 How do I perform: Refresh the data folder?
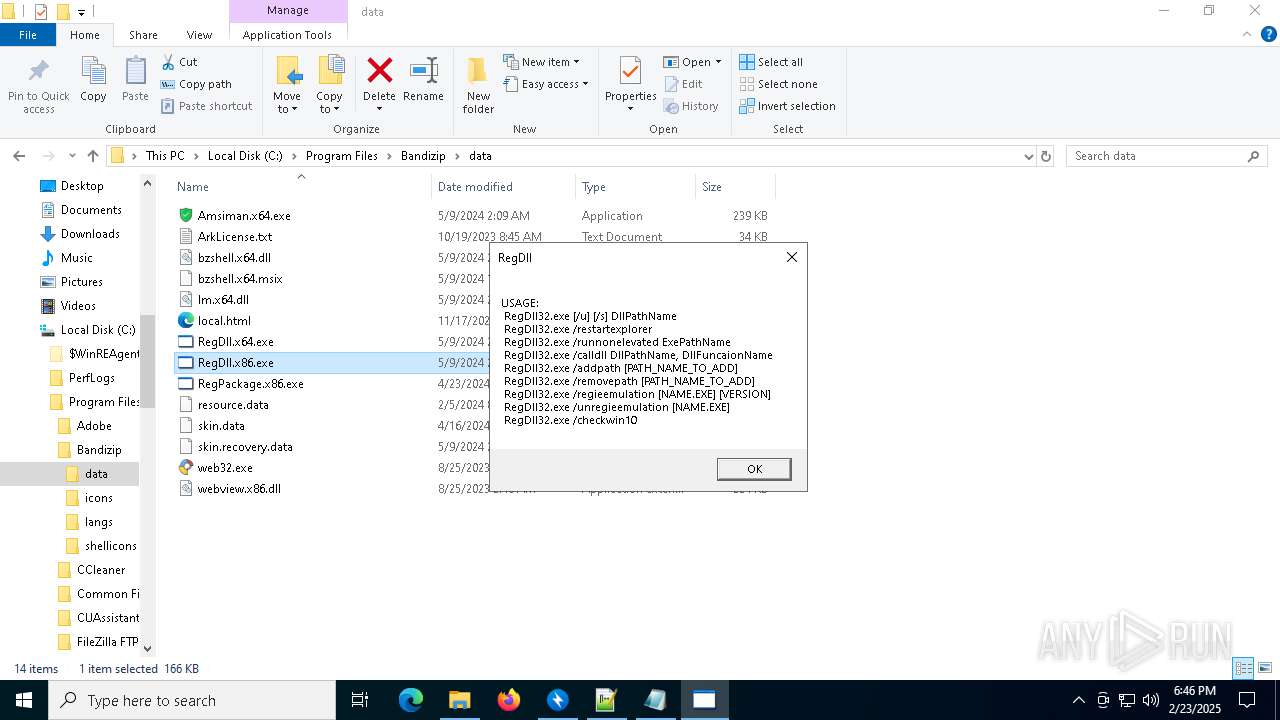[x=1046, y=156]
